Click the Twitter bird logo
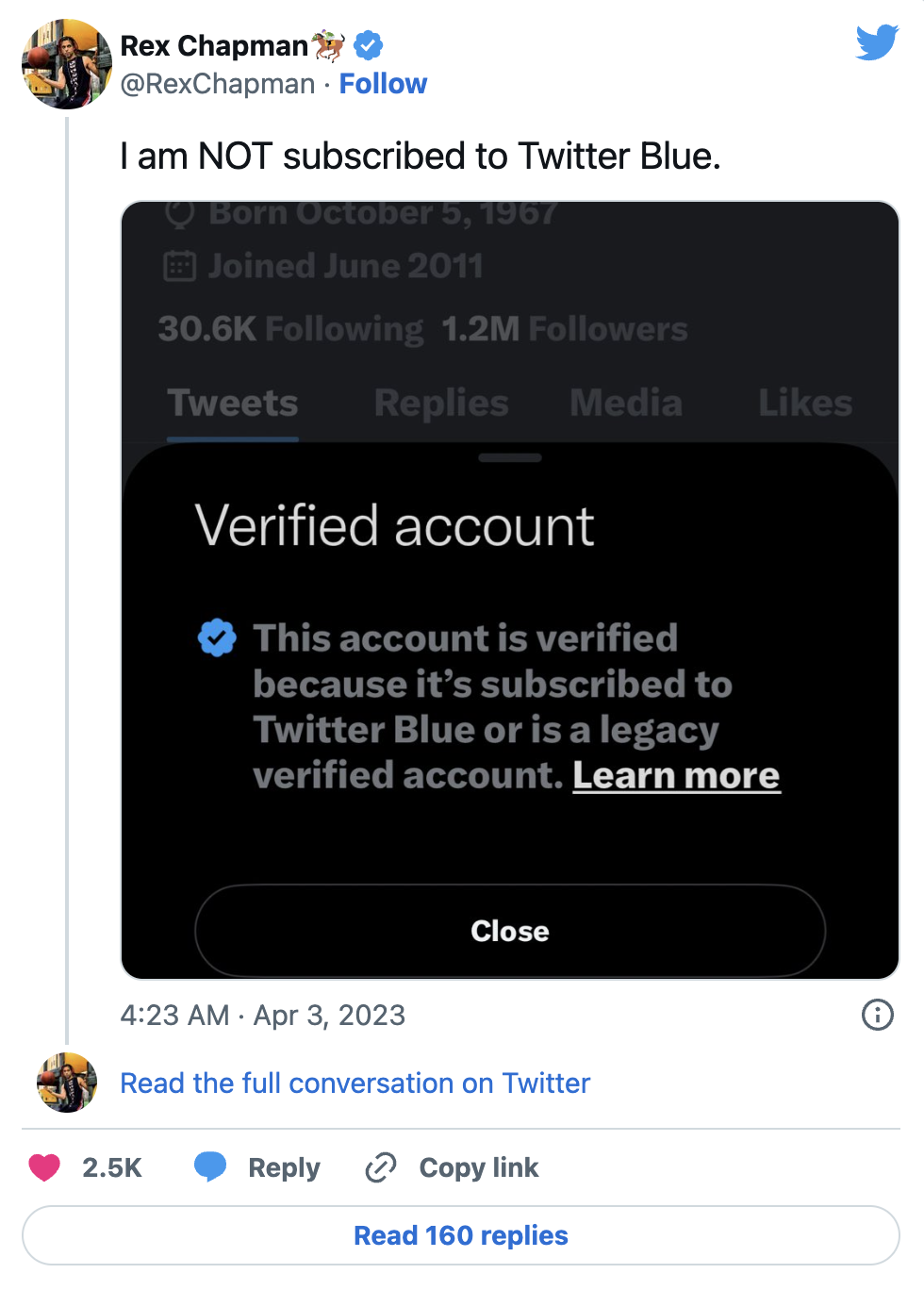Viewport: 924px width, 1290px height. (877, 42)
